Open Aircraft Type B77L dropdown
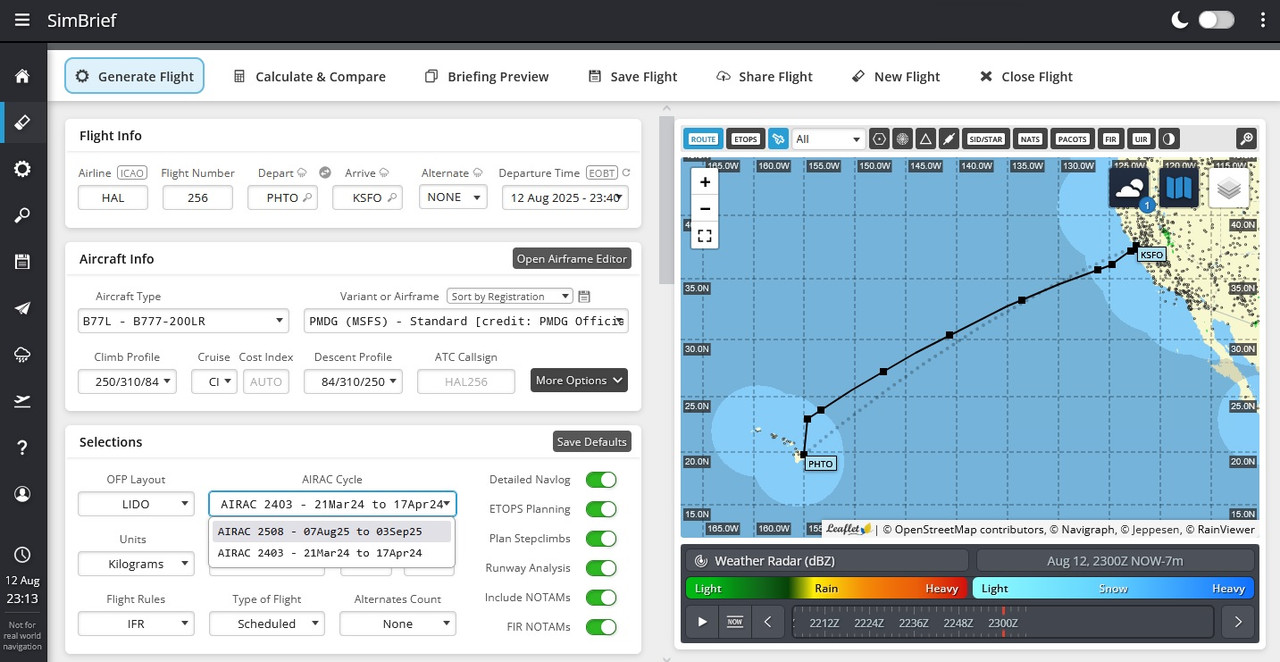 (x=183, y=321)
